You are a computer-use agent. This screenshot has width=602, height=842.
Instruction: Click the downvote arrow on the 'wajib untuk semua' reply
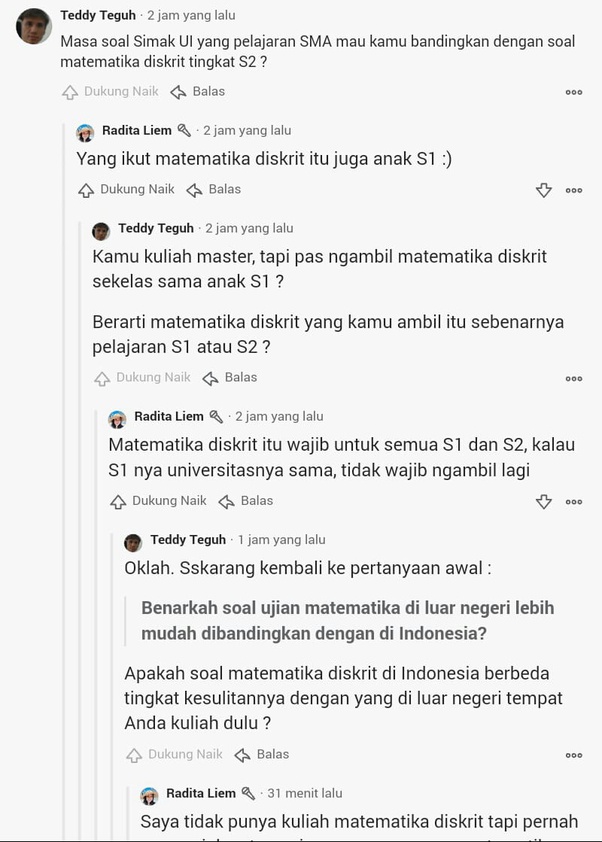coord(544,501)
